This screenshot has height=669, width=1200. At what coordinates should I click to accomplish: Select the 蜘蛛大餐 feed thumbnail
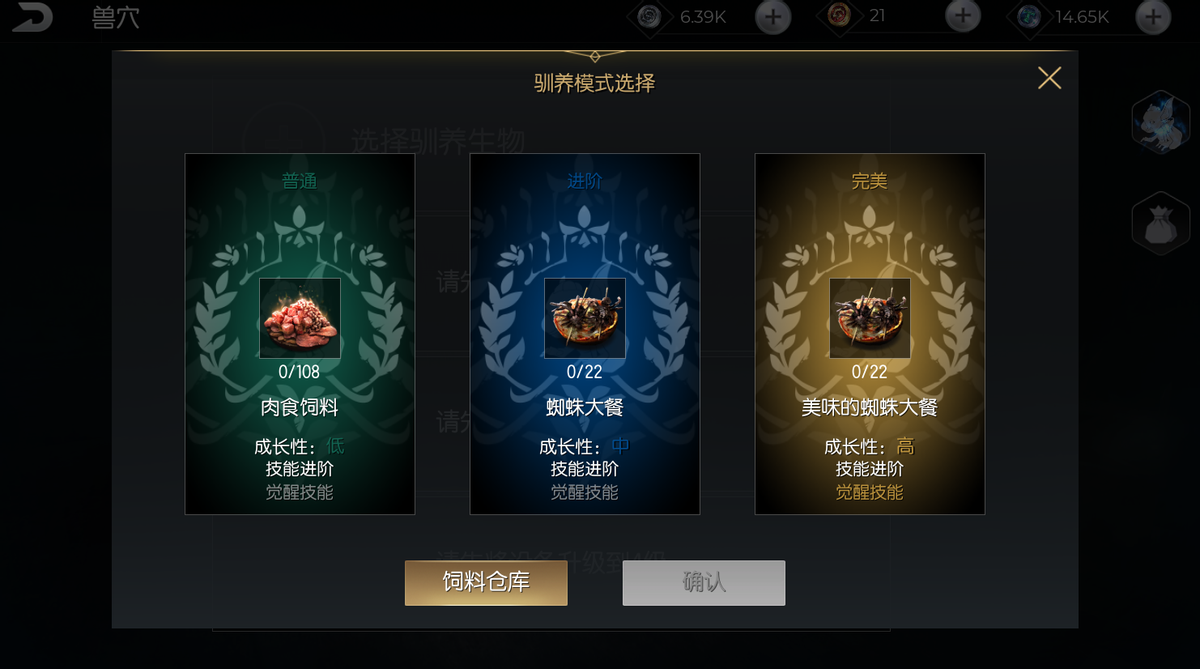pos(585,318)
